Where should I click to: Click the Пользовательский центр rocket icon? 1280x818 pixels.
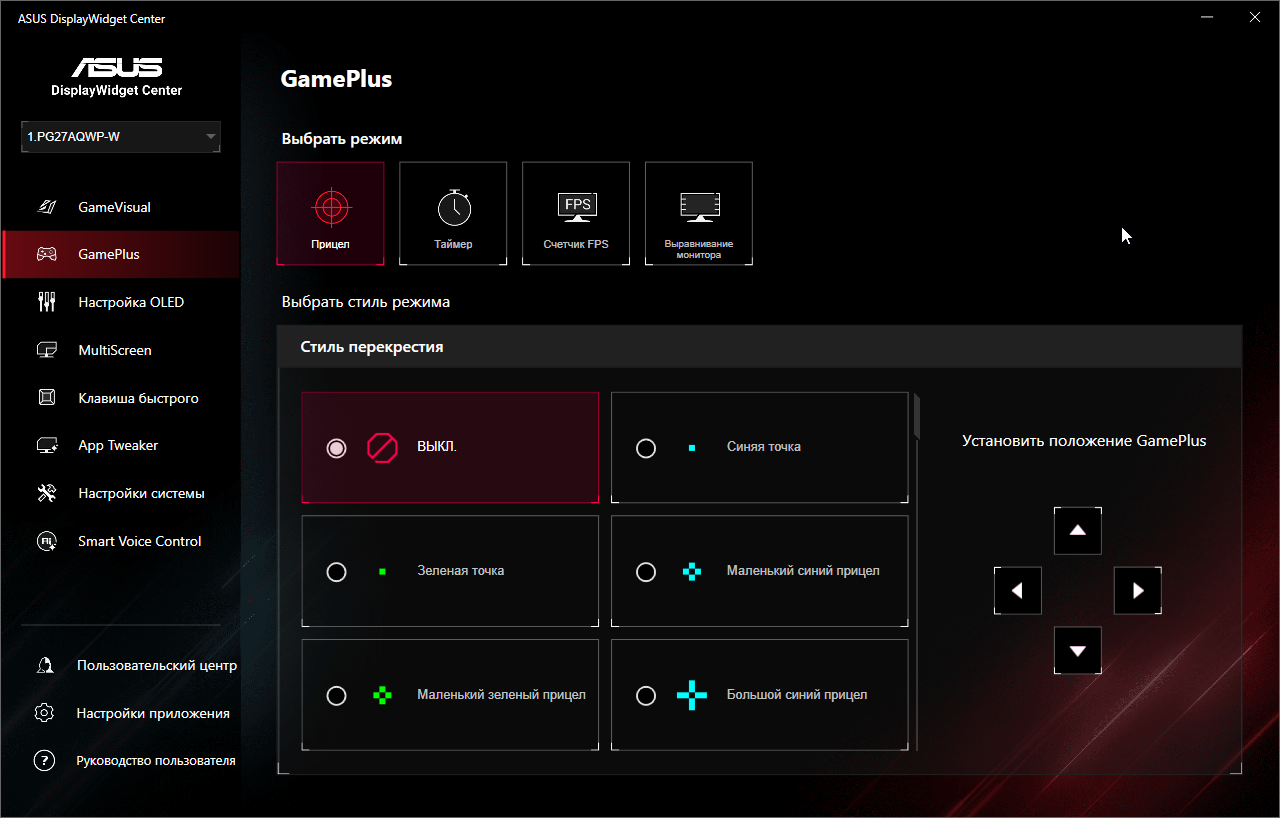click(x=44, y=665)
